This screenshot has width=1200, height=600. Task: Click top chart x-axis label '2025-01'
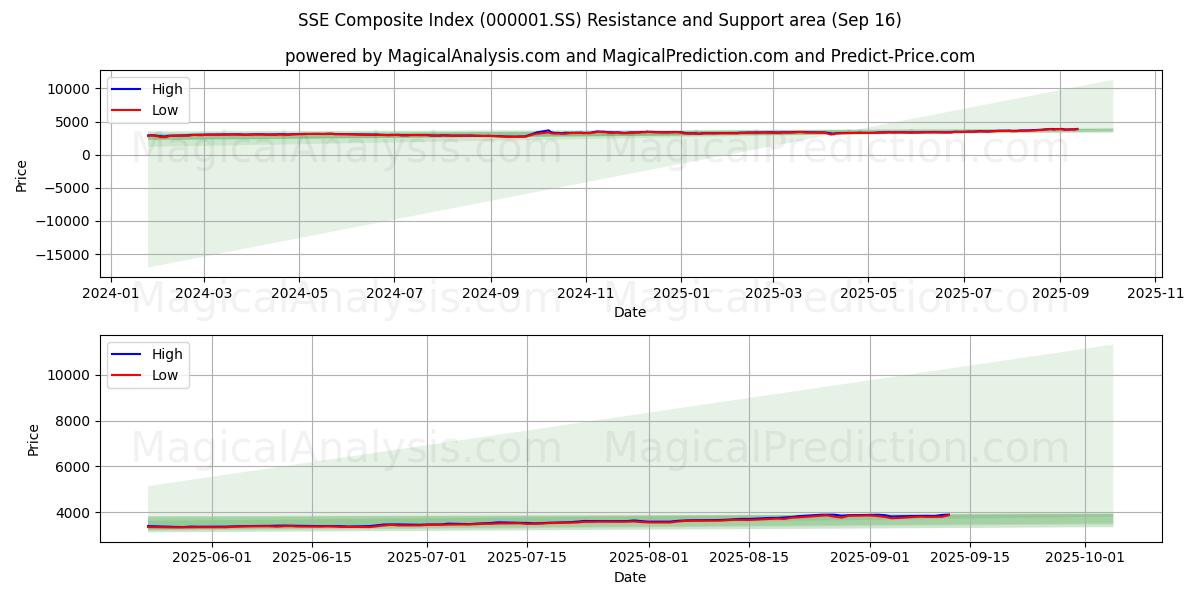point(681,295)
